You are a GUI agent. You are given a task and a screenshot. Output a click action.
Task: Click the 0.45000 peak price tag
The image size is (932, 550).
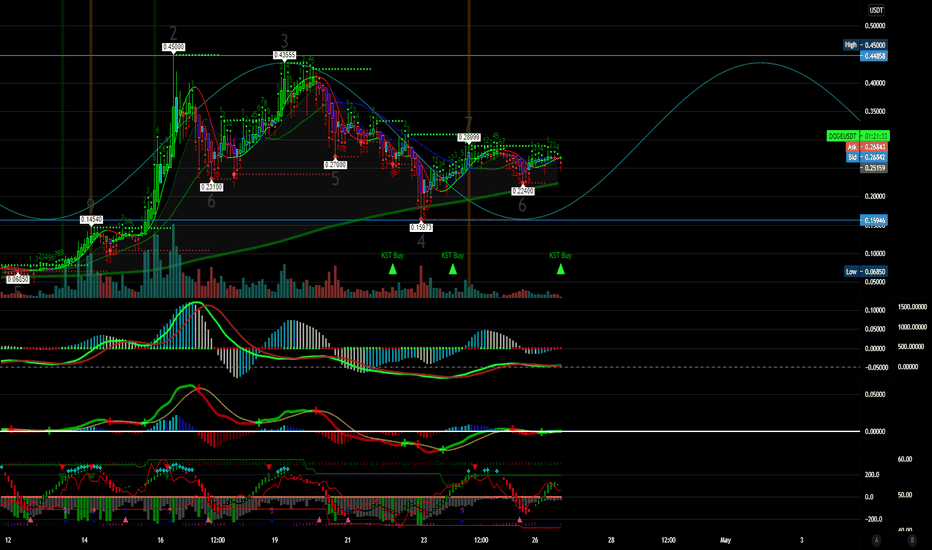174,47
